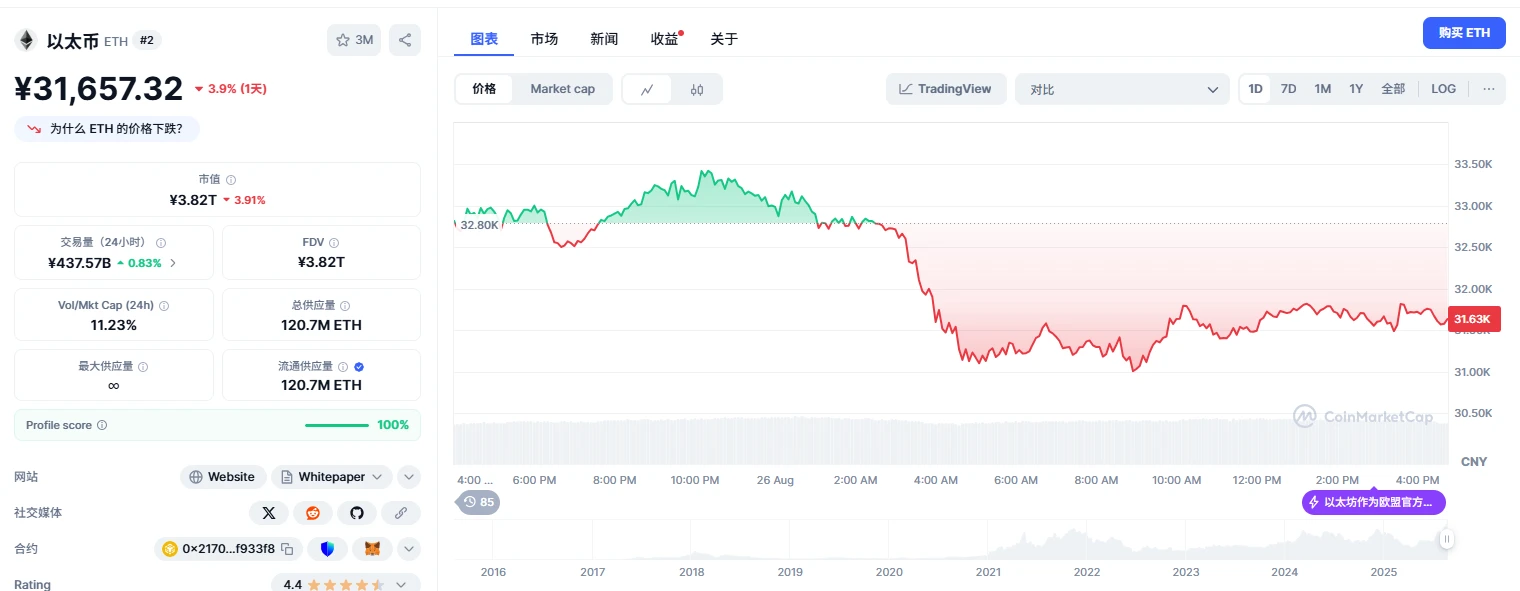Open the Reddit community icon
This screenshot has width=1520, height=591.
(x=312, y=513)
